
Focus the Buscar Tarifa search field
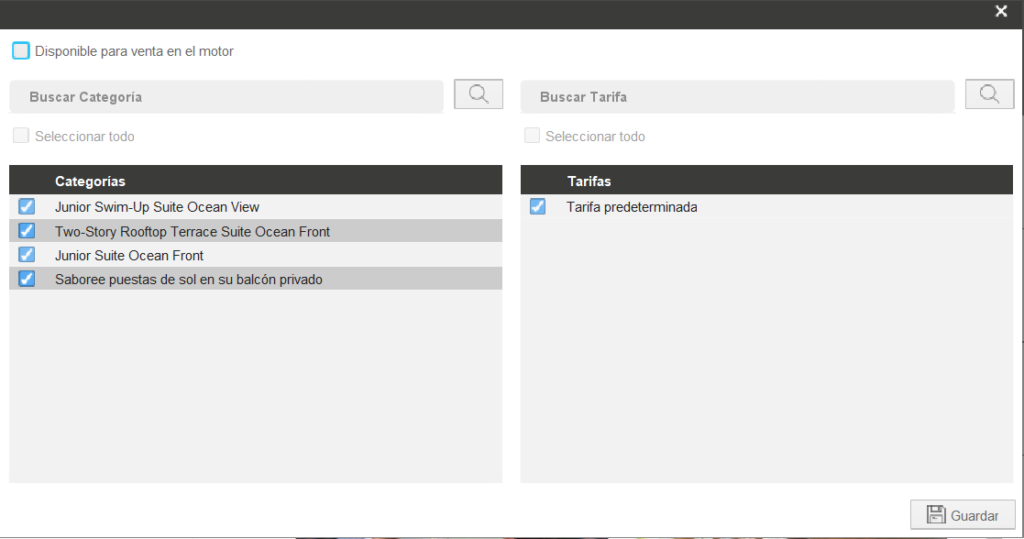[x=737, y=97]
